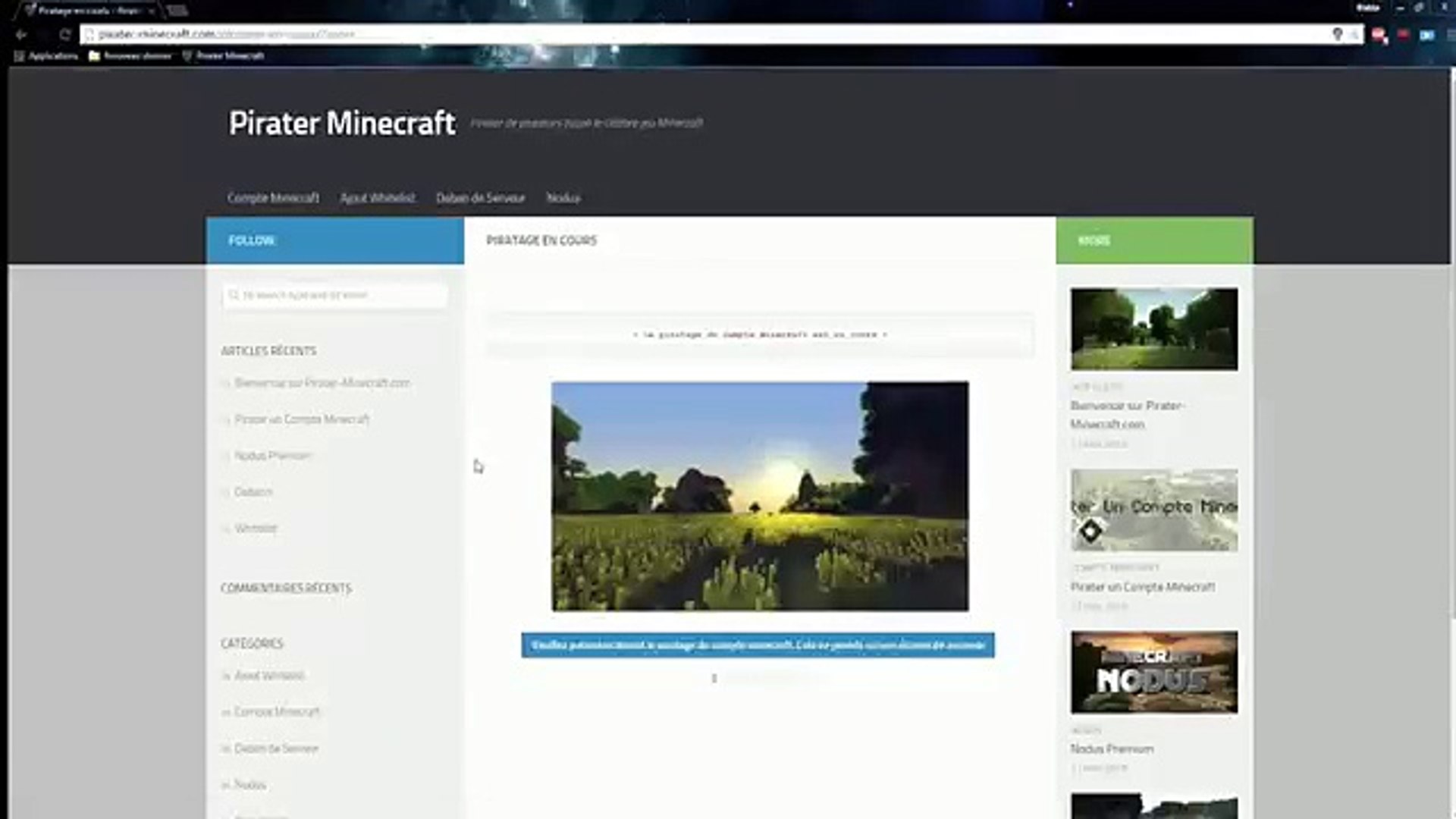Viewport: 1456px width, 819px height.
Task: Click the Pirater Minecraft bookmark icon
Action: [x=187, y=55]
